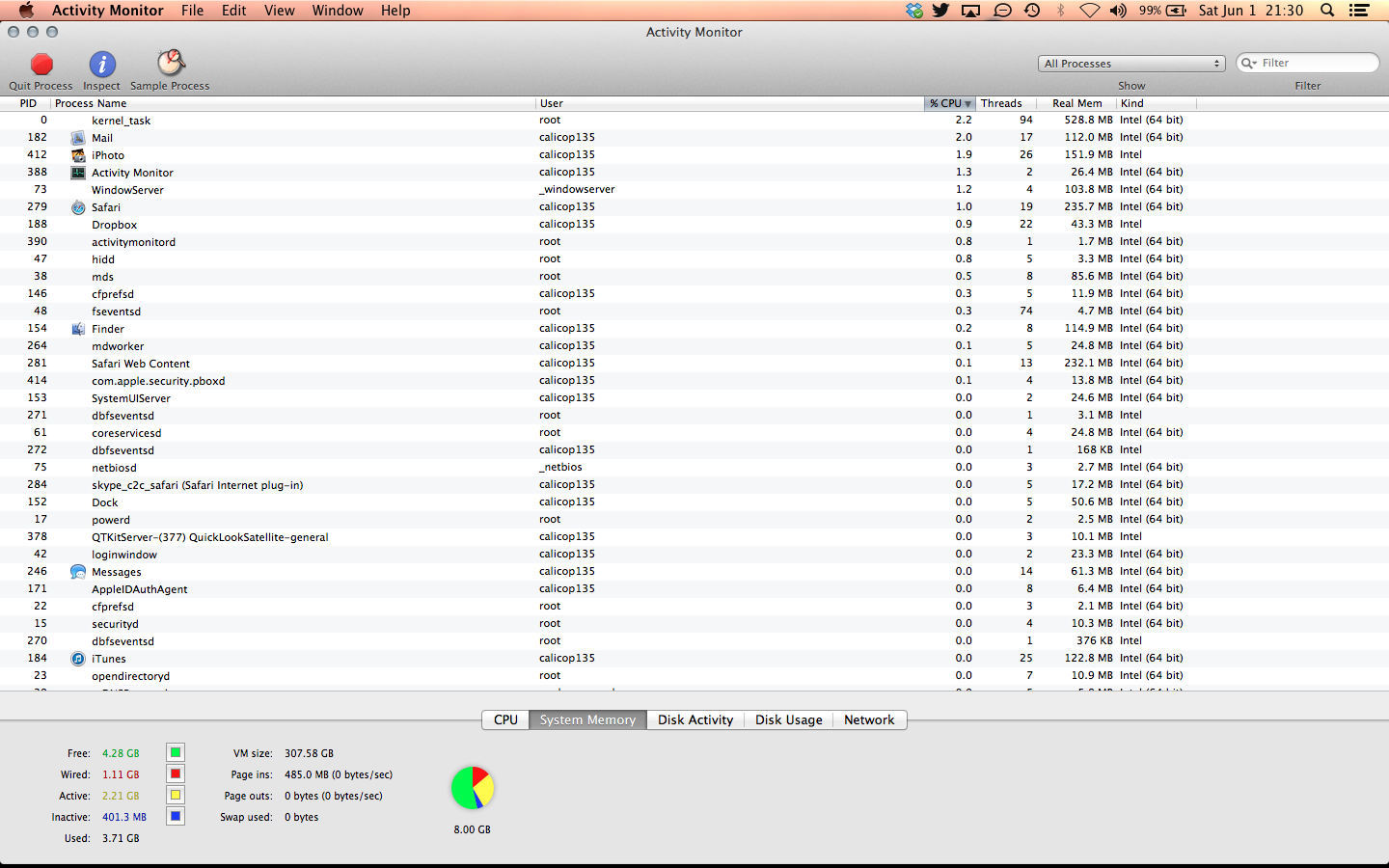Switch to the Disk Activity tab

695,719
